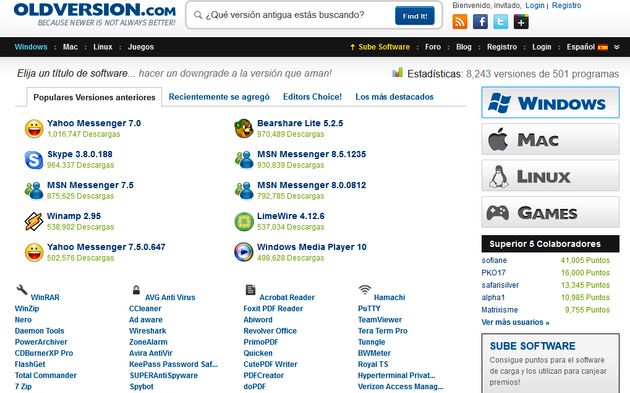Switch to Recientemente se agregó tab
630x393 pixels.
(x=219, y=97)
